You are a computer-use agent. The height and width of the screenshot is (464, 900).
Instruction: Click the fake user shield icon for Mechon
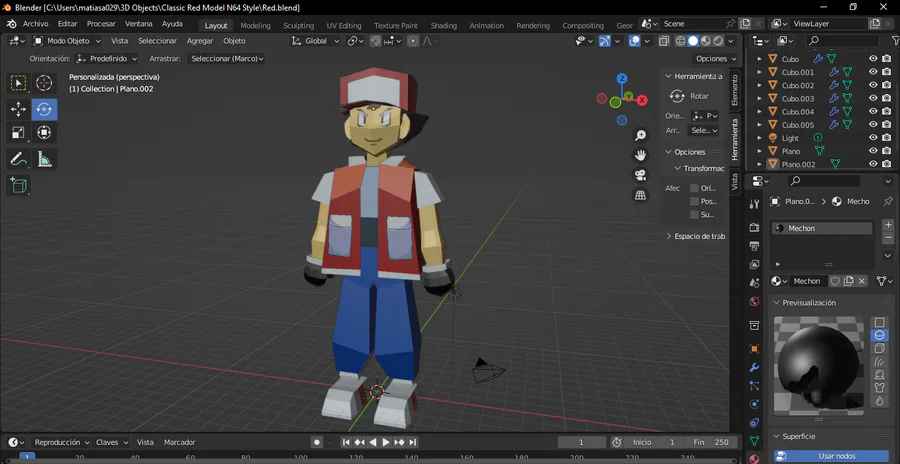(x=835, y=281)
